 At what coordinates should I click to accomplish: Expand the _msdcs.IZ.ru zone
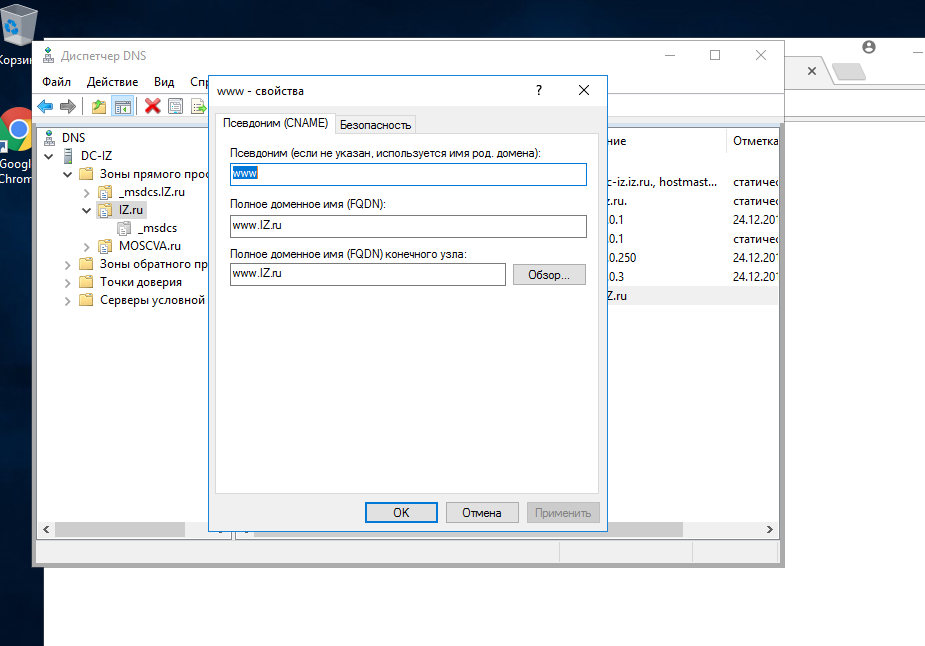coord(86,193)
